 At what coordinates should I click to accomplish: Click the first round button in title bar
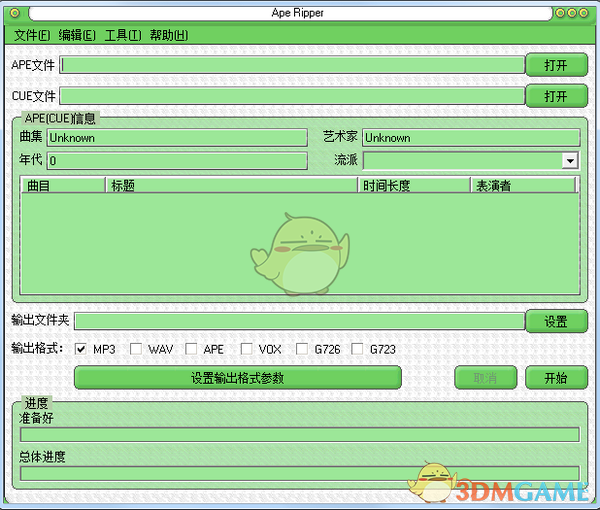562,14
